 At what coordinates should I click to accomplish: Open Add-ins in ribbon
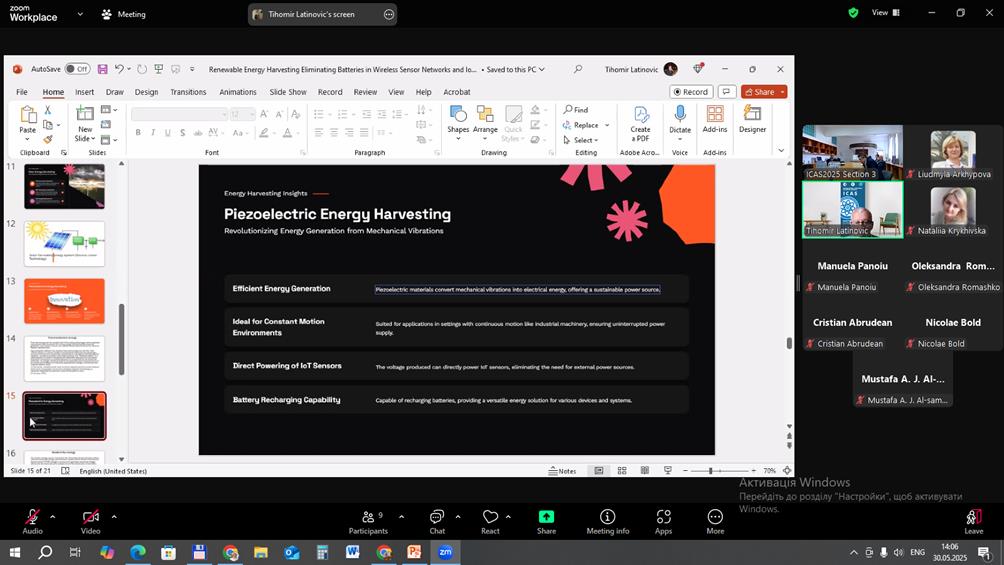pos(715,120)
